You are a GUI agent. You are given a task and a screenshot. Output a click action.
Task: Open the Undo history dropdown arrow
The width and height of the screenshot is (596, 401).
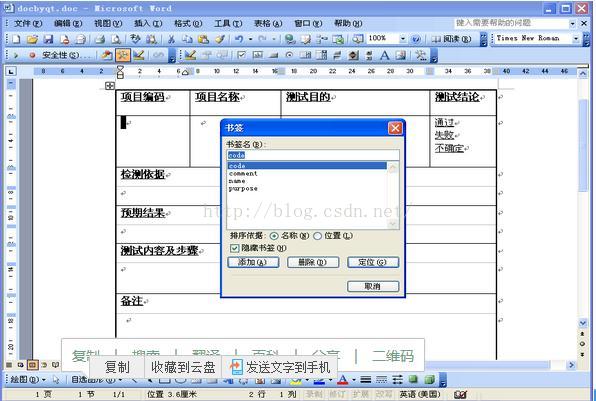coord(250,39)
